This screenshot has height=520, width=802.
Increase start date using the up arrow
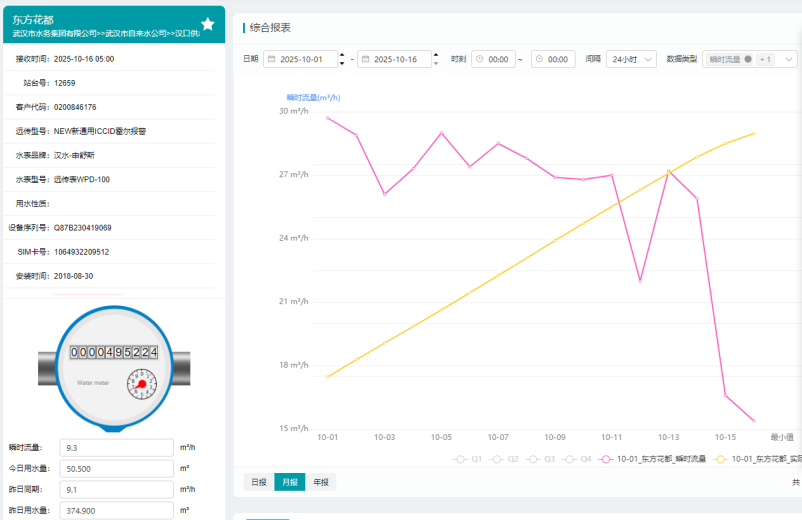click(343, 55)
